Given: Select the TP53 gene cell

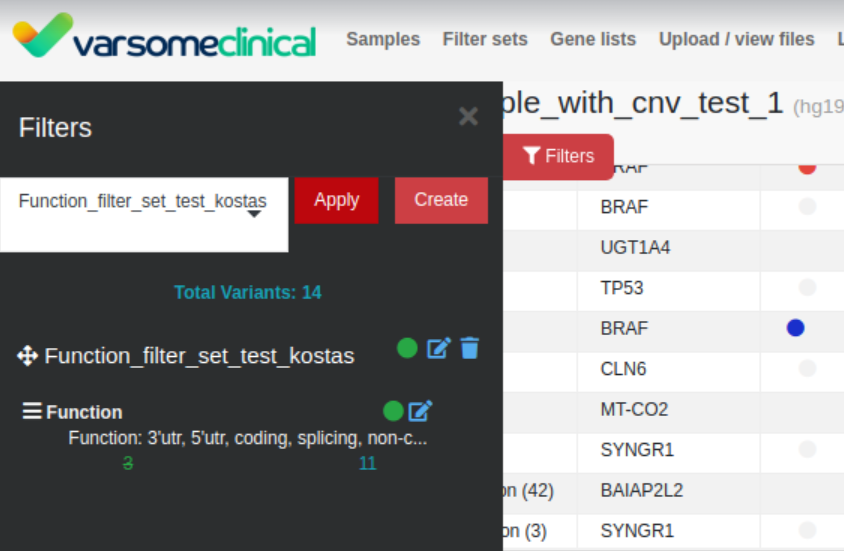Looking at the screenshot, I should 622,288.
